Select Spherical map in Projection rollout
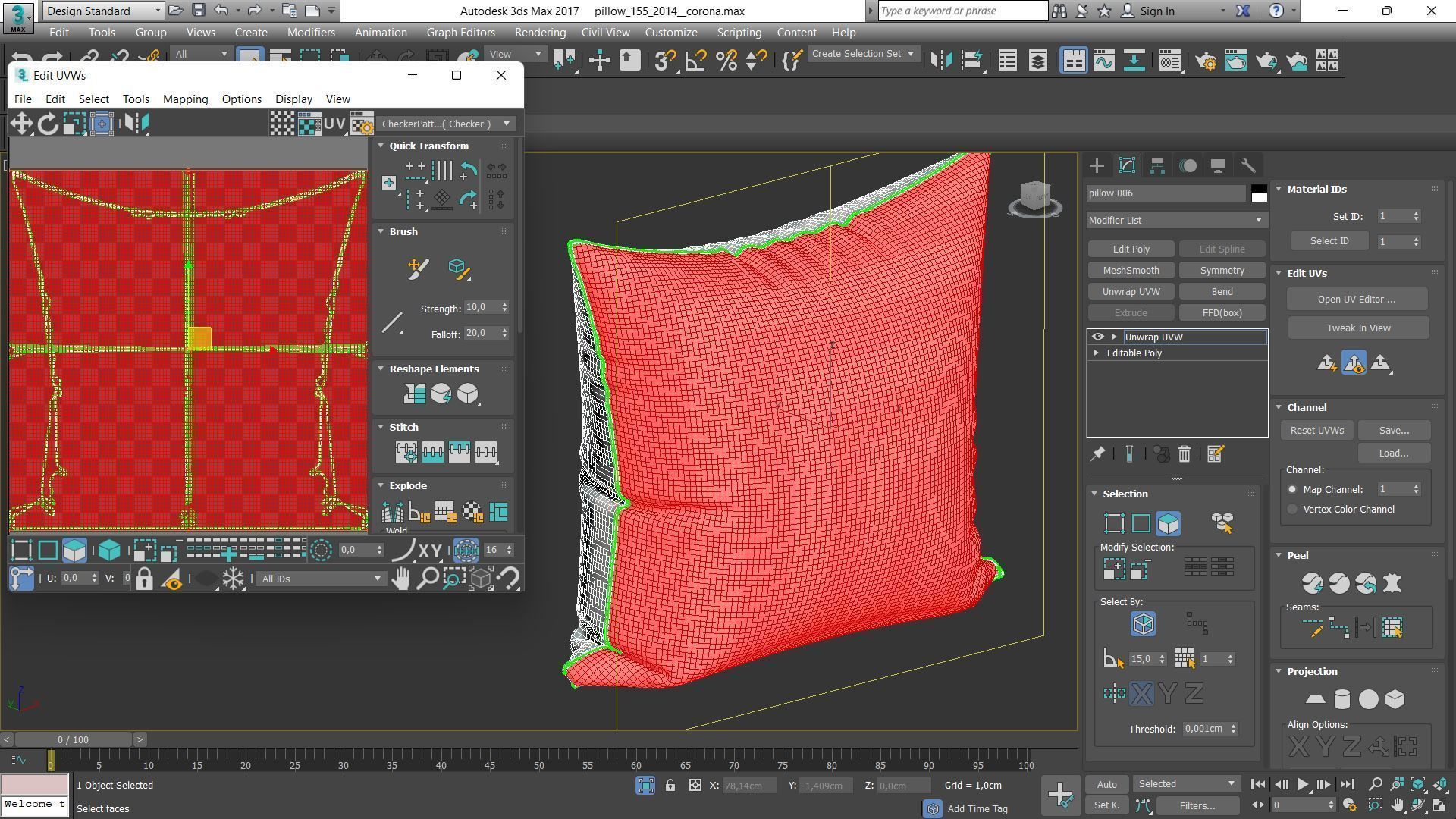The image size is (1456, 819). click(x=1368, y=699)
